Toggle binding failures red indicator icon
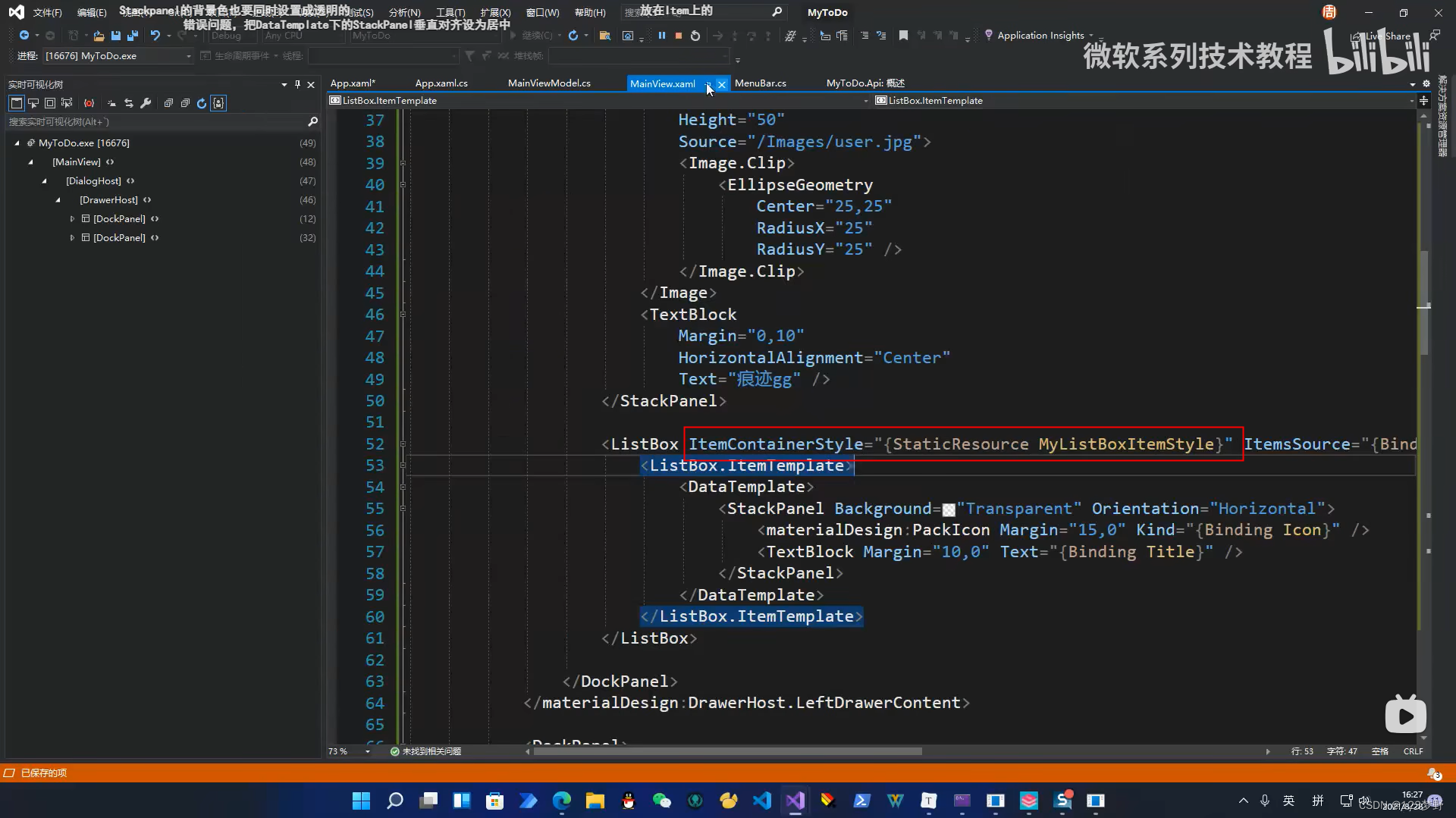 coord(89,103)
